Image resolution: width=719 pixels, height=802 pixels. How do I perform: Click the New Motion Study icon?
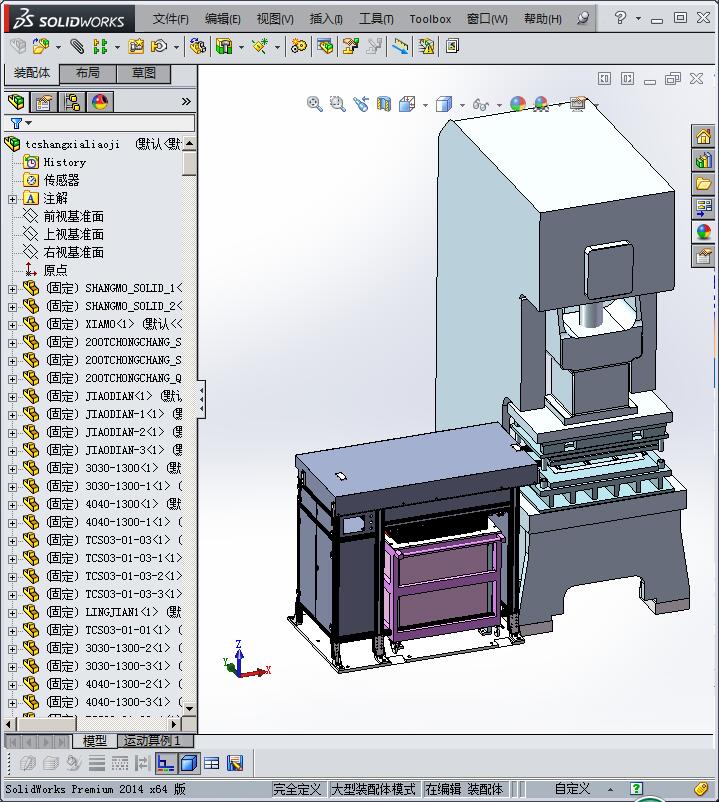tap(299, 47)
